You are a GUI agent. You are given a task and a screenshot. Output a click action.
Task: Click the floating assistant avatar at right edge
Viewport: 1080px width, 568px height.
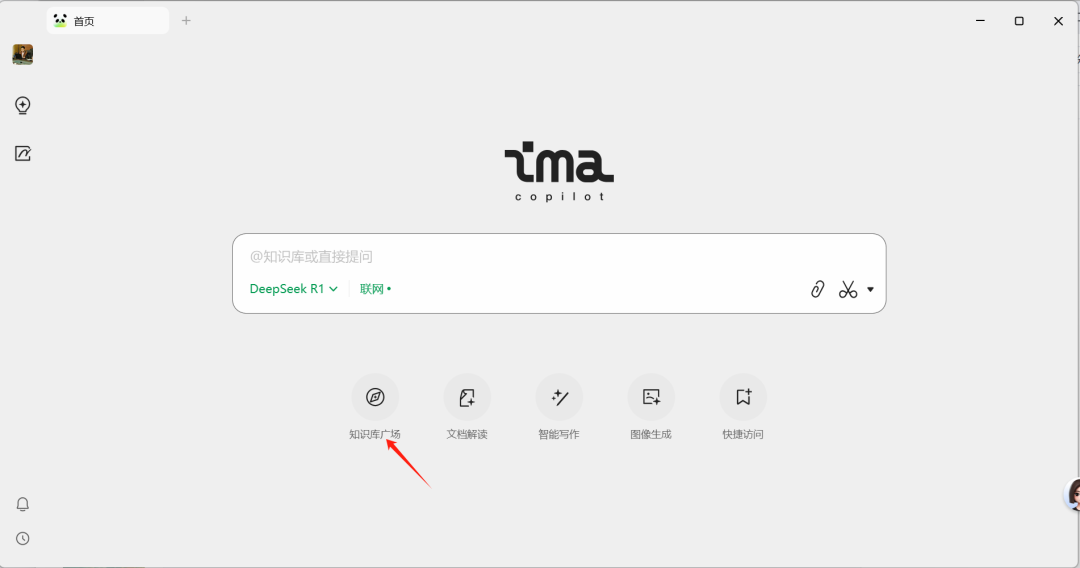1072,494
